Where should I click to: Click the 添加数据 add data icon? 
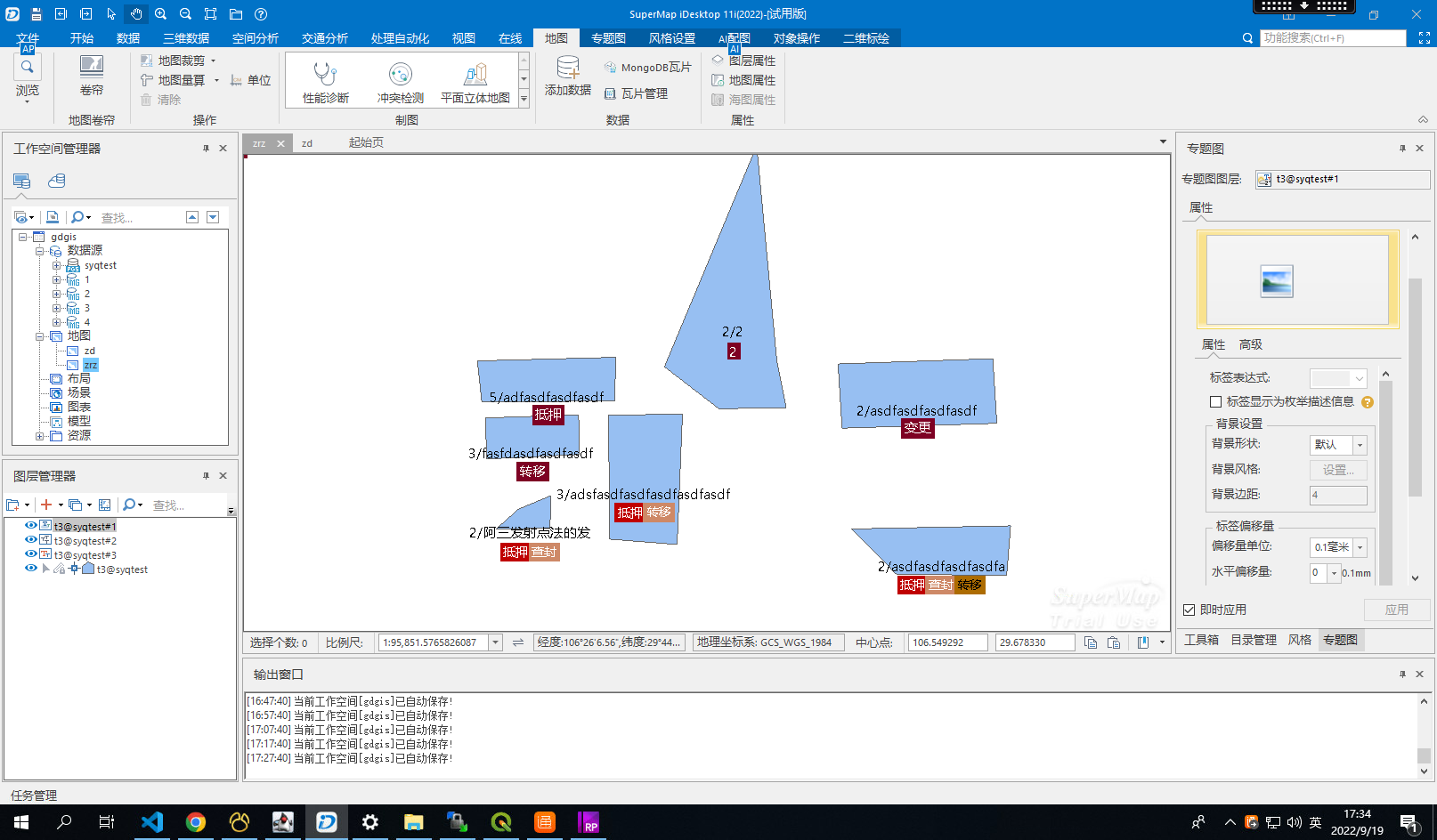tap(568, 76)
